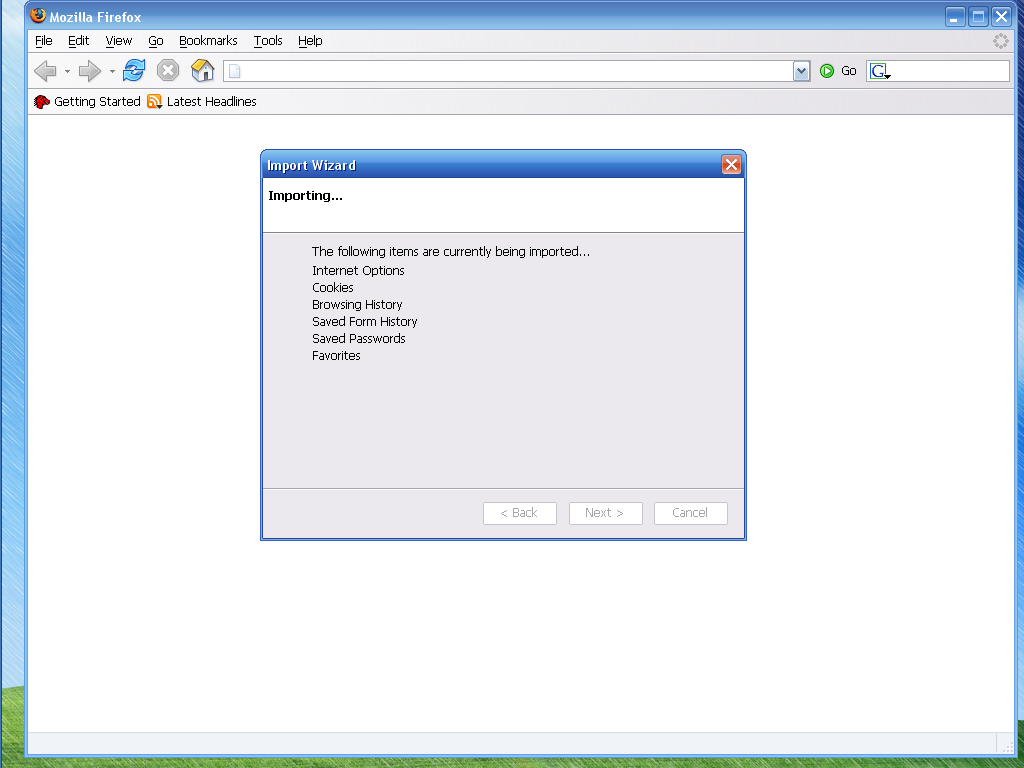Screen dimensions: 1024x768
Task: Click the Next button in Import Wizard
Action: click(605, 513)
